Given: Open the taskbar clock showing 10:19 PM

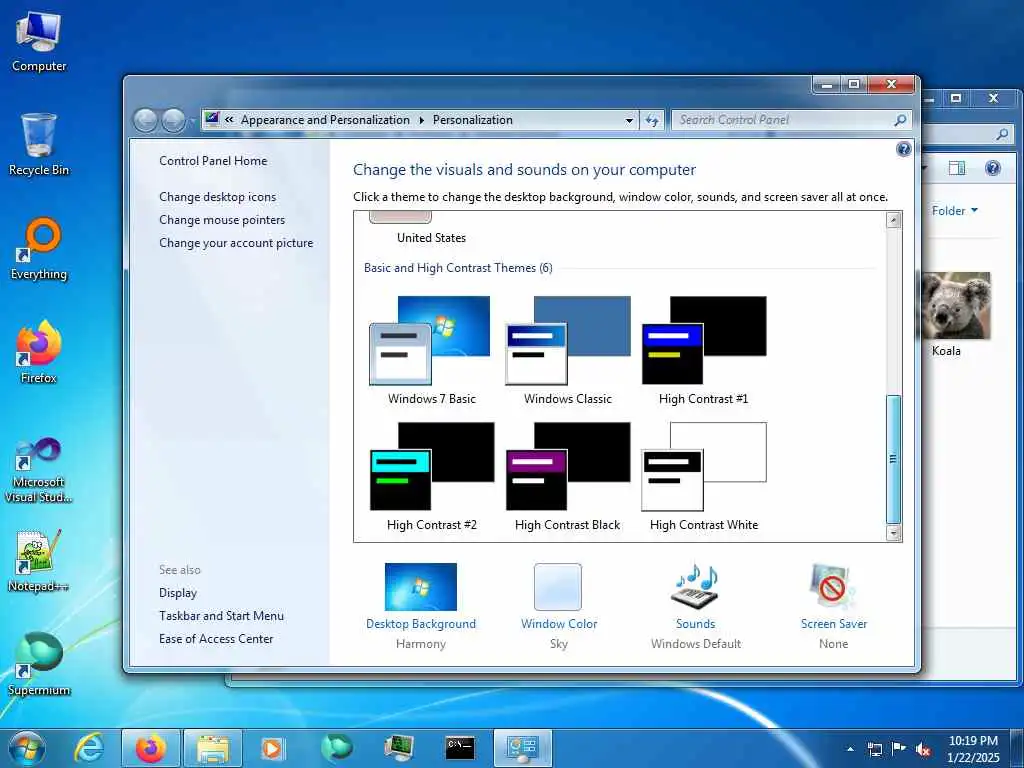Looking at the screenshot, I should [973, 749].
